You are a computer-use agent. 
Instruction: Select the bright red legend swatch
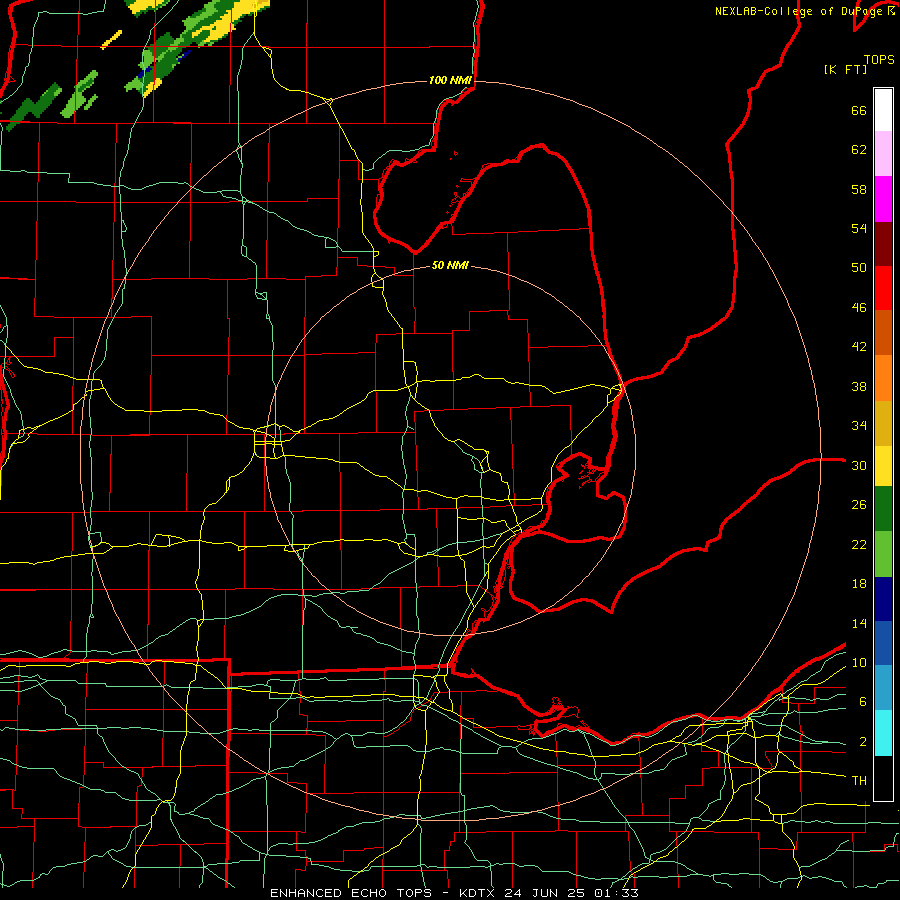[883, 288]
